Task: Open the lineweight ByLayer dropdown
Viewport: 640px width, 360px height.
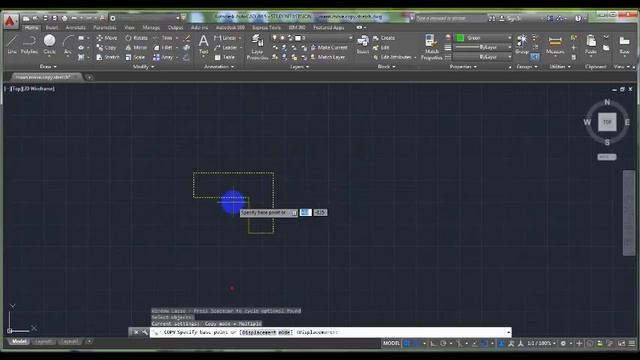Action: [483, 47]
